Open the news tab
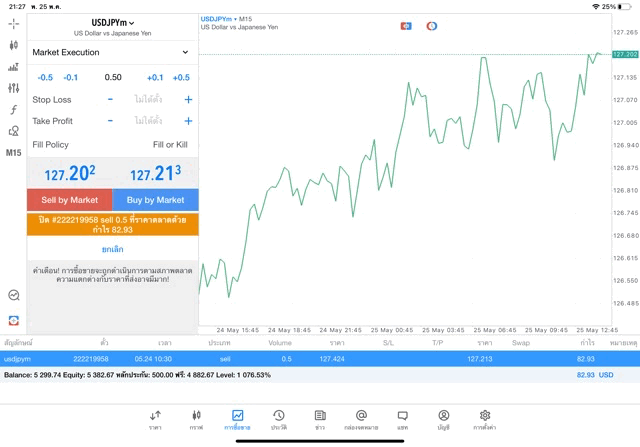Viewport: 640px width, 447px height. click(320, 420)
